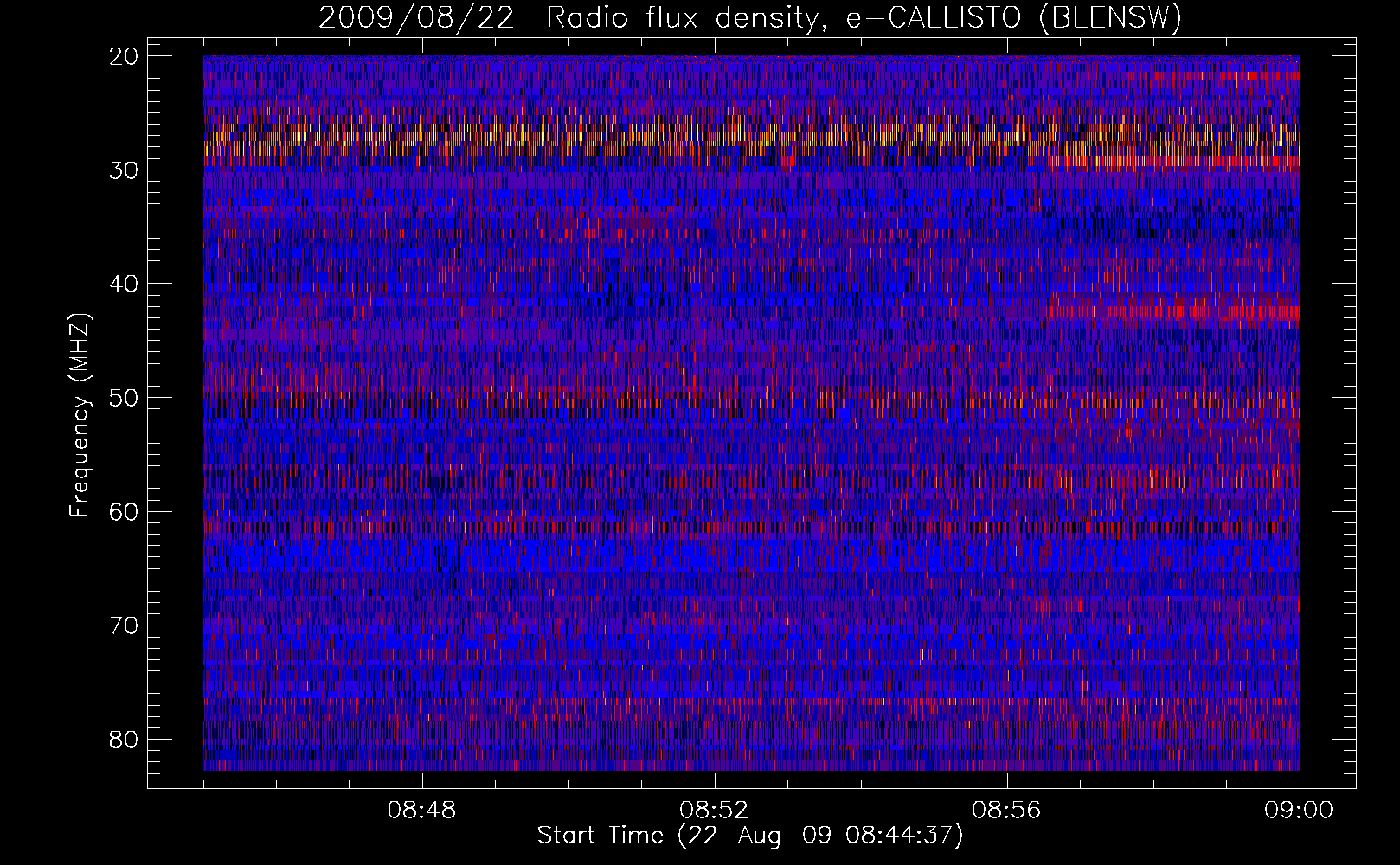Click the 40 frequency tick label
Image resolution: width=1400 pixels, height=865 pixels.
[x=125, y=284]
